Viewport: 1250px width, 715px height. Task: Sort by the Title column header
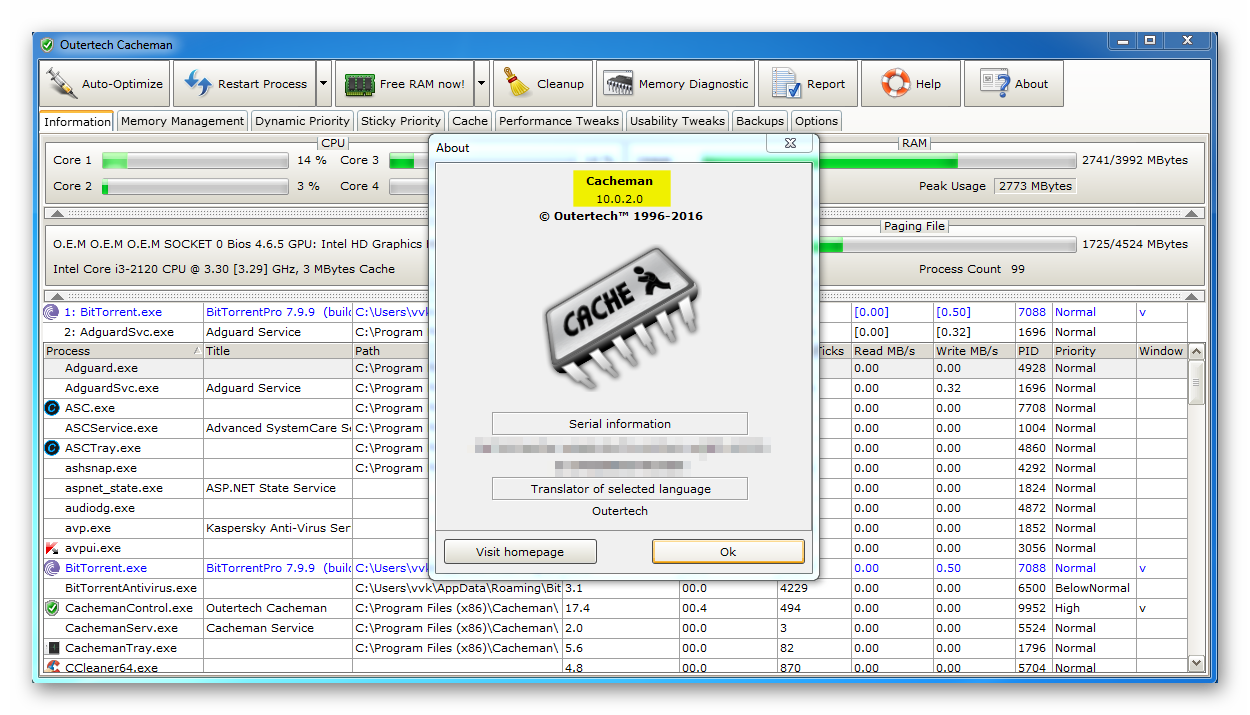(x=277, y=351)
